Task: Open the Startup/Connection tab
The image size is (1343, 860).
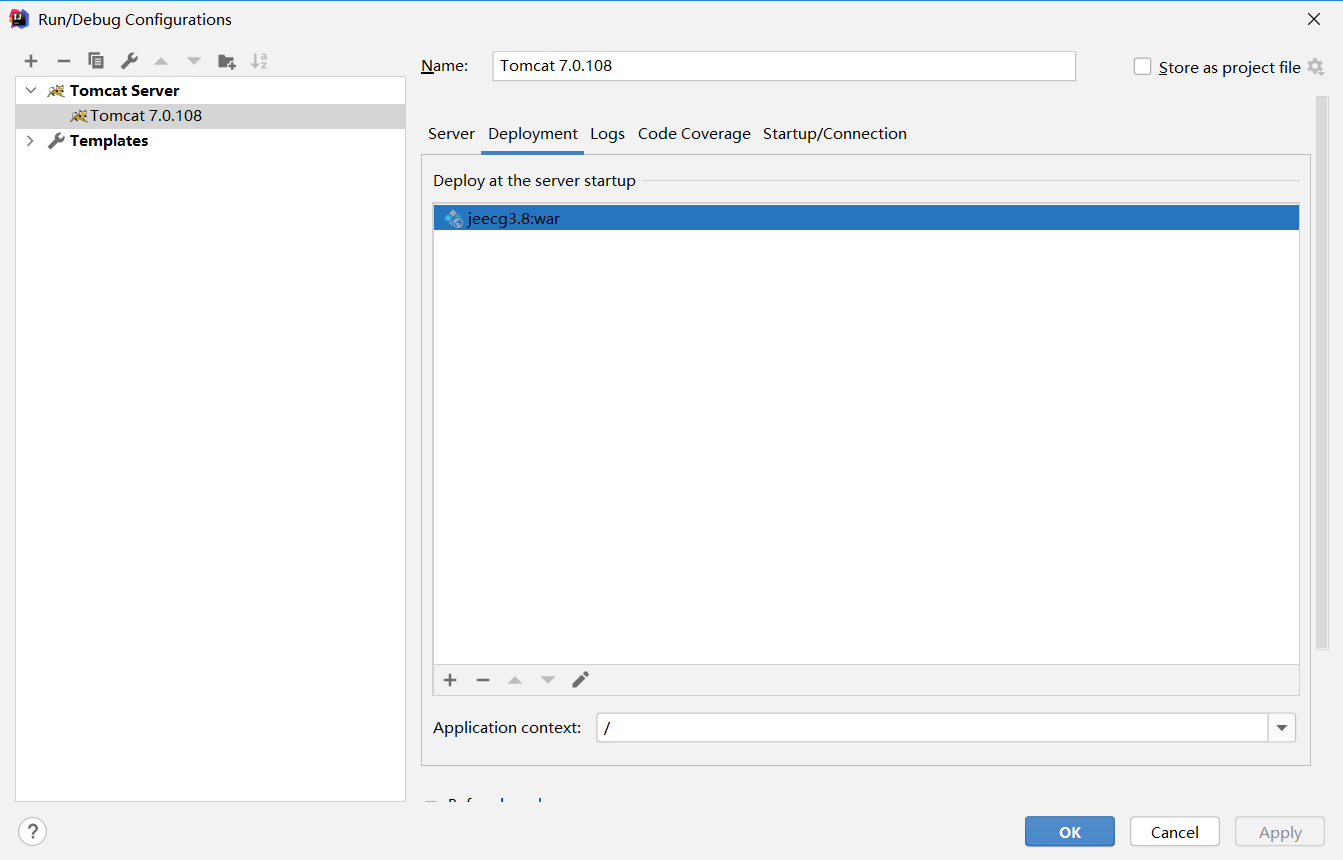Action: pyautogui.click(x=835, y=134)
